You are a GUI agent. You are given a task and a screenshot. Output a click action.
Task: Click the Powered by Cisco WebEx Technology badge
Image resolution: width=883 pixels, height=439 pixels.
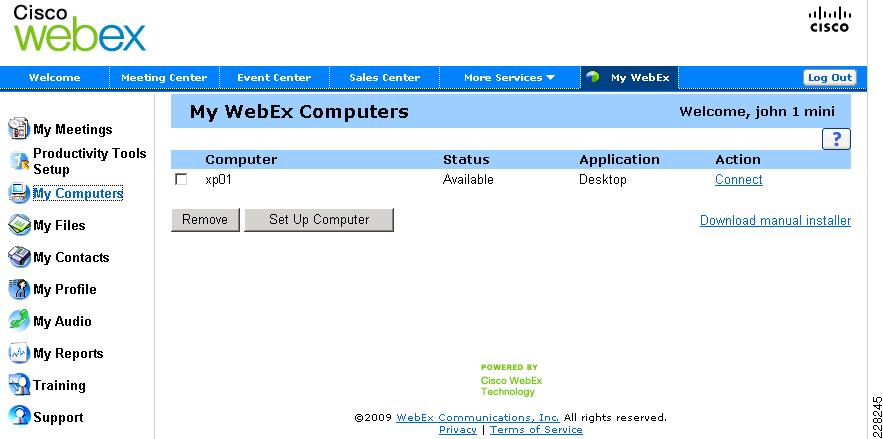tap(510, 380)
